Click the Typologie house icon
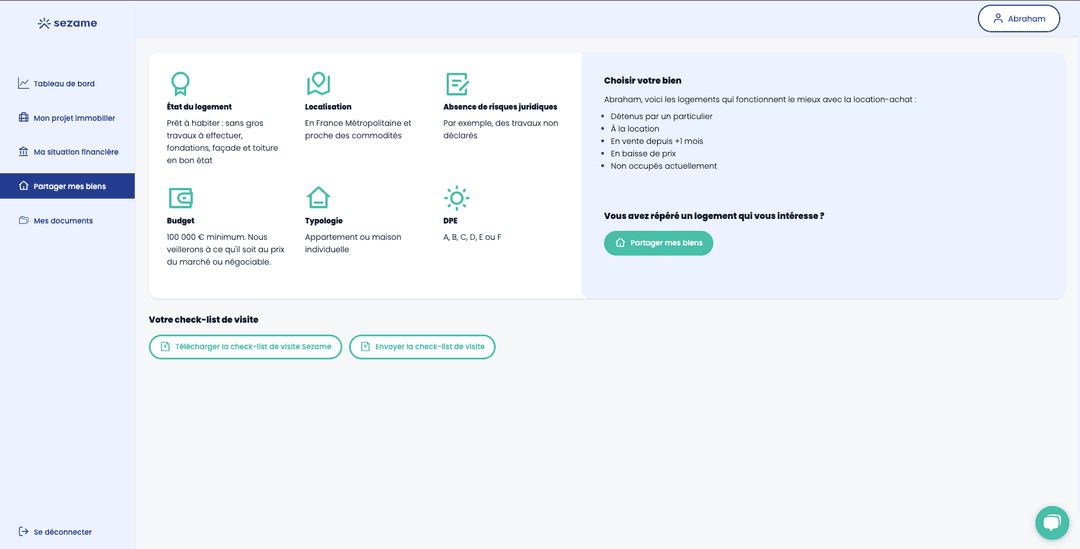The width and height of the screenshot is (1080, 549). tap(318, 197)
